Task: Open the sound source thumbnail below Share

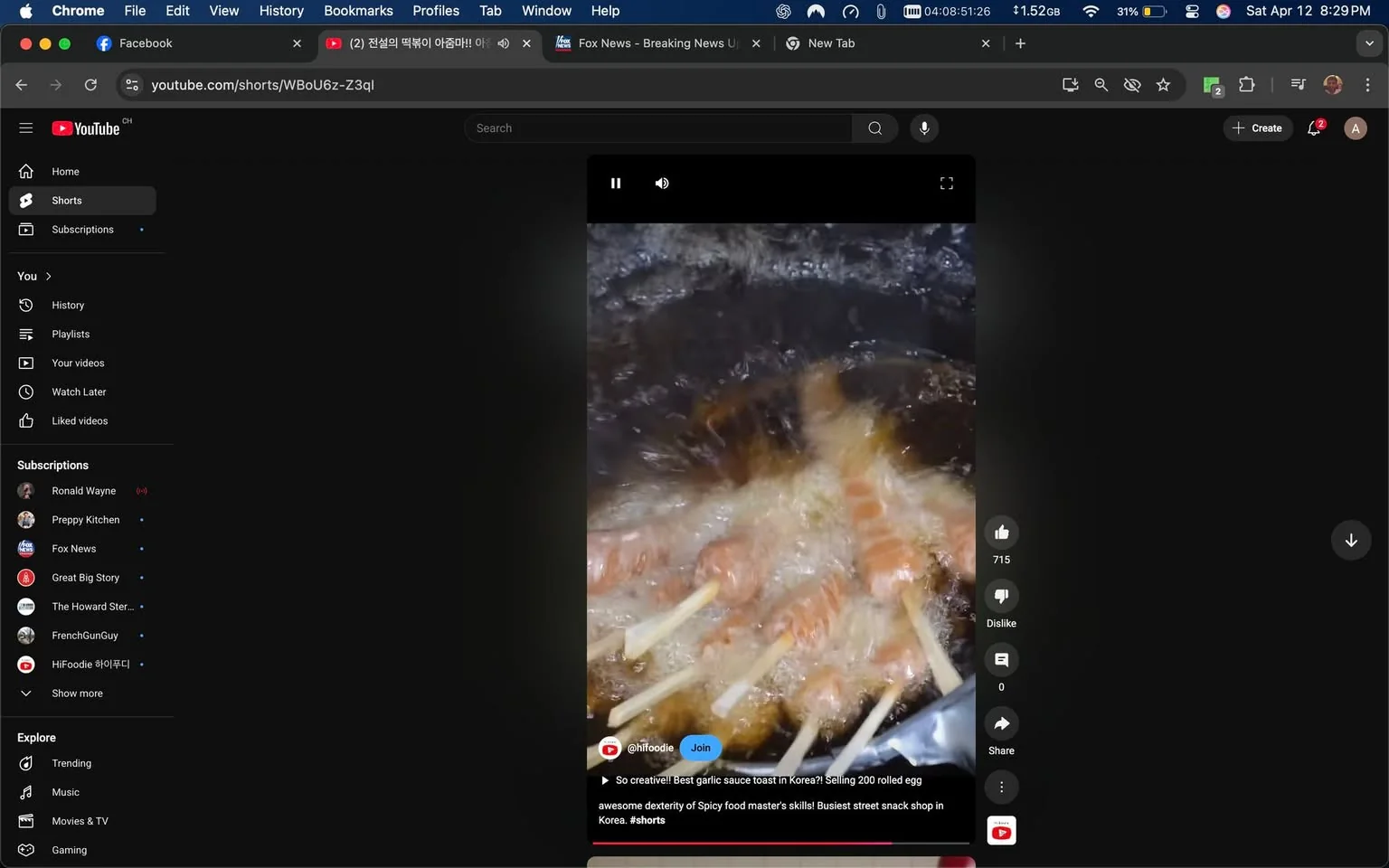Action: tap(1001, 831)
